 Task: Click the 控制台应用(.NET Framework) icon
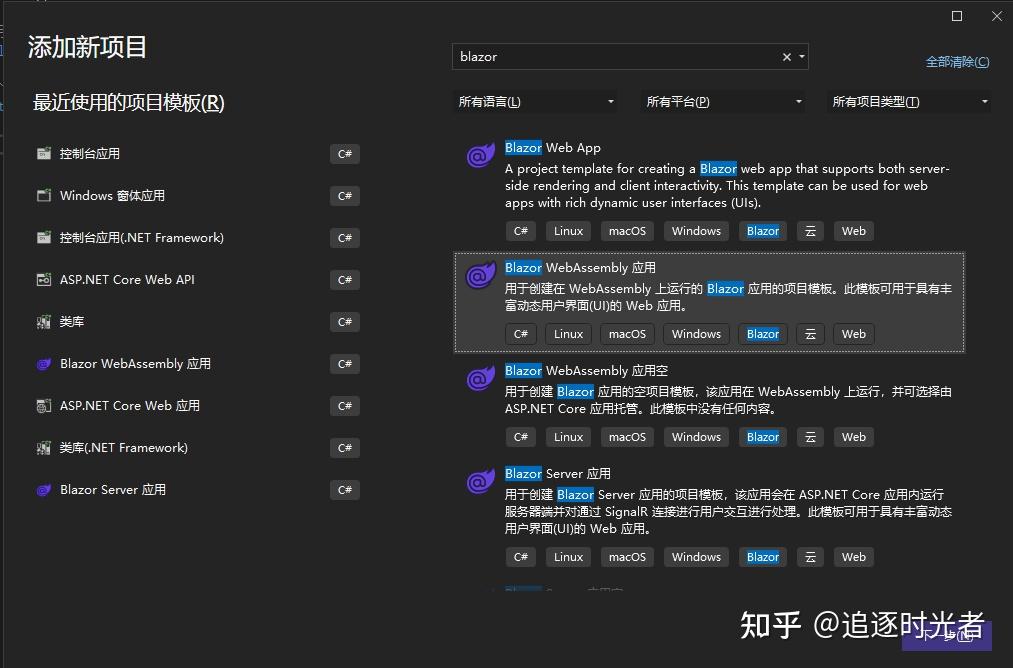point(44,238)
